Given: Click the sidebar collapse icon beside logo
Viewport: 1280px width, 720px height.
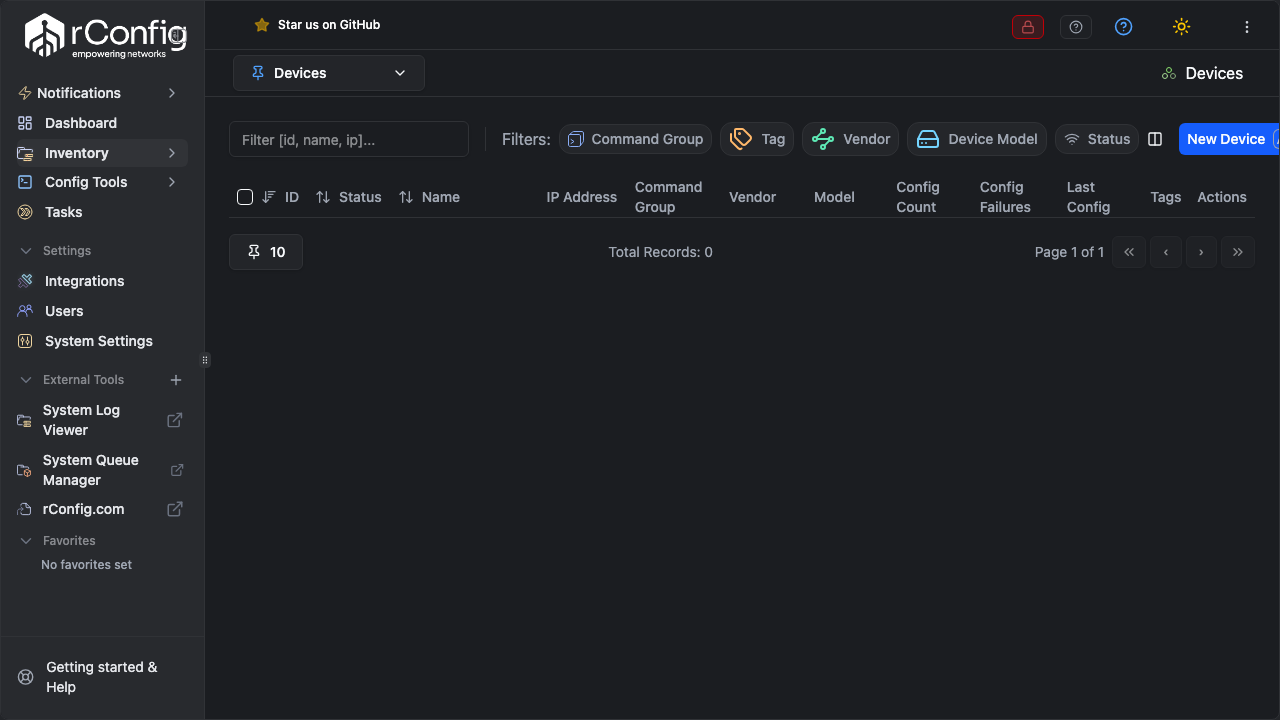Looking at the screenshot, I should 177,35.
